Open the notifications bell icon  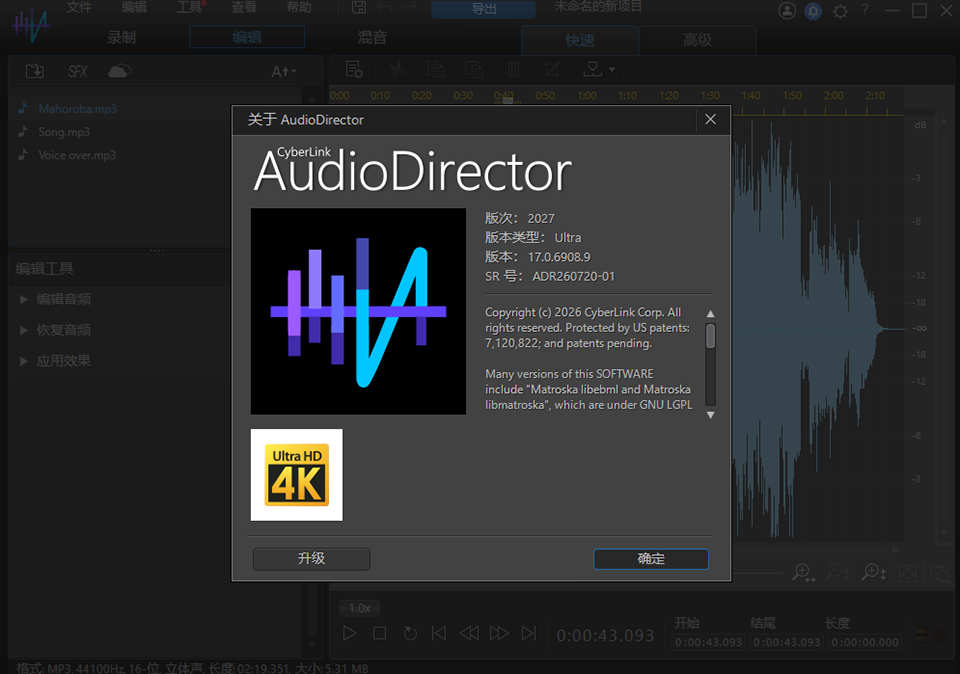click(x=813, y=11)
